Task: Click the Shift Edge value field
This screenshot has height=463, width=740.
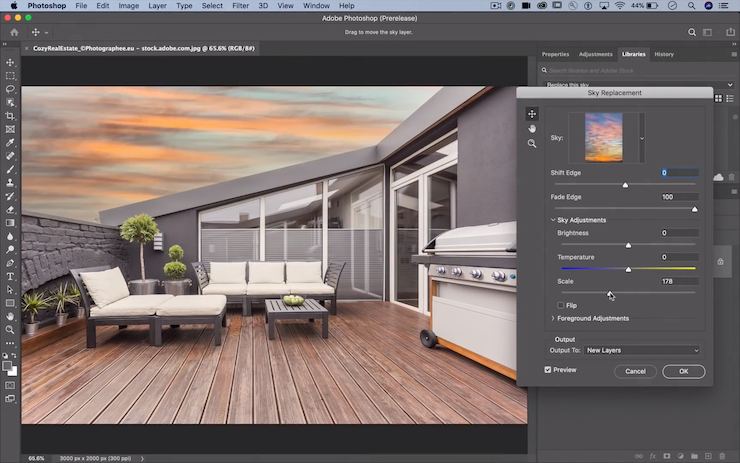Action: 679,173
